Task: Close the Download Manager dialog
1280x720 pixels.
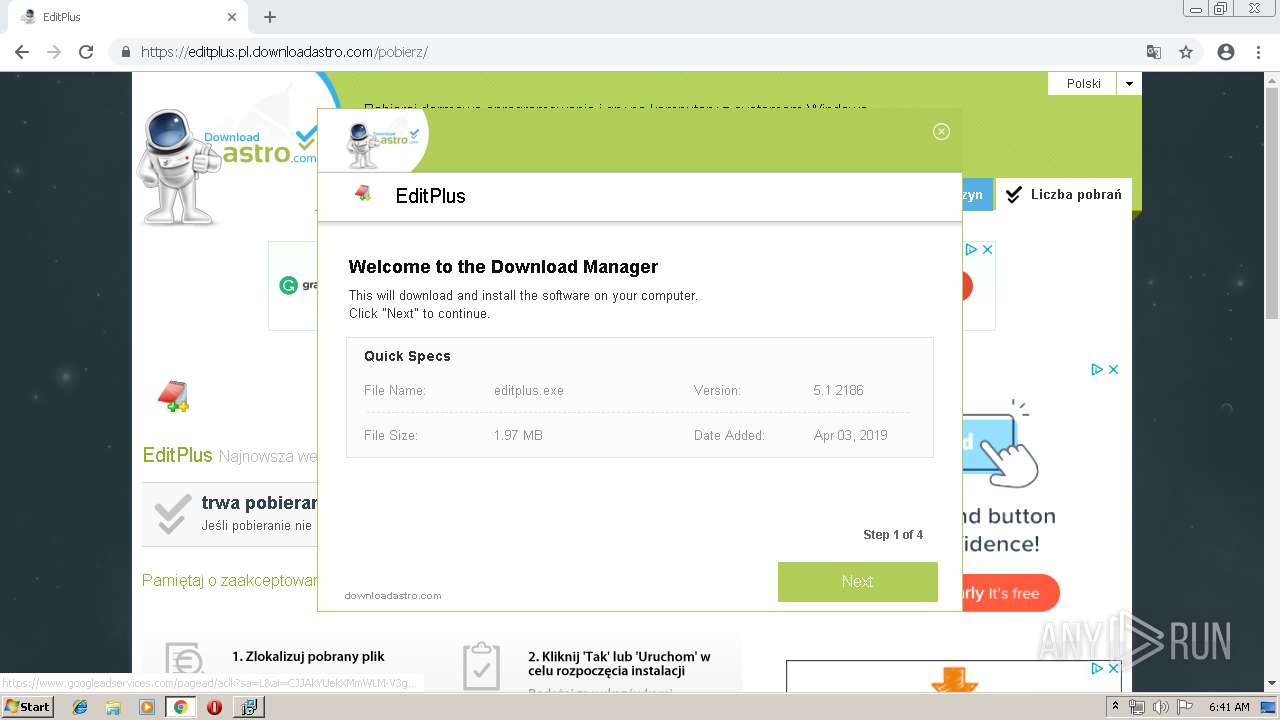Action: [x=941, y=131]
